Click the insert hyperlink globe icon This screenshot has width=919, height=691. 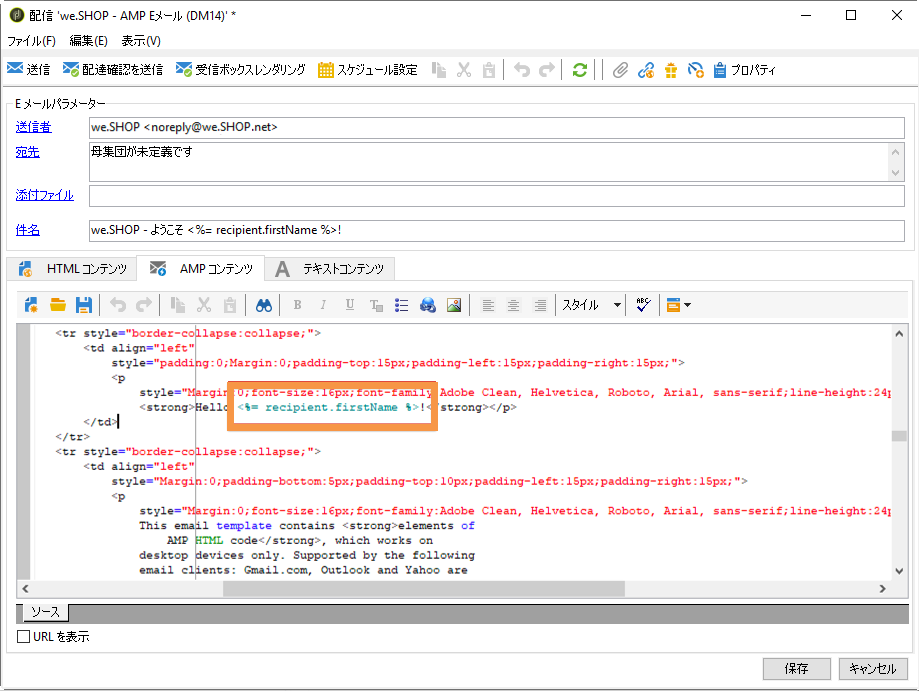coord(428,305)
